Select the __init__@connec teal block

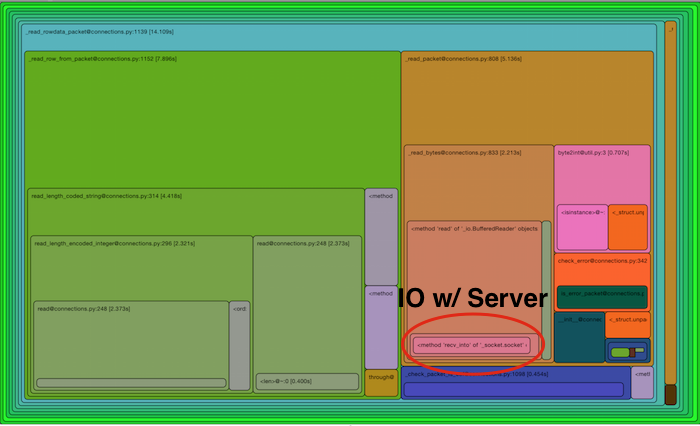(x=579, y=337)
